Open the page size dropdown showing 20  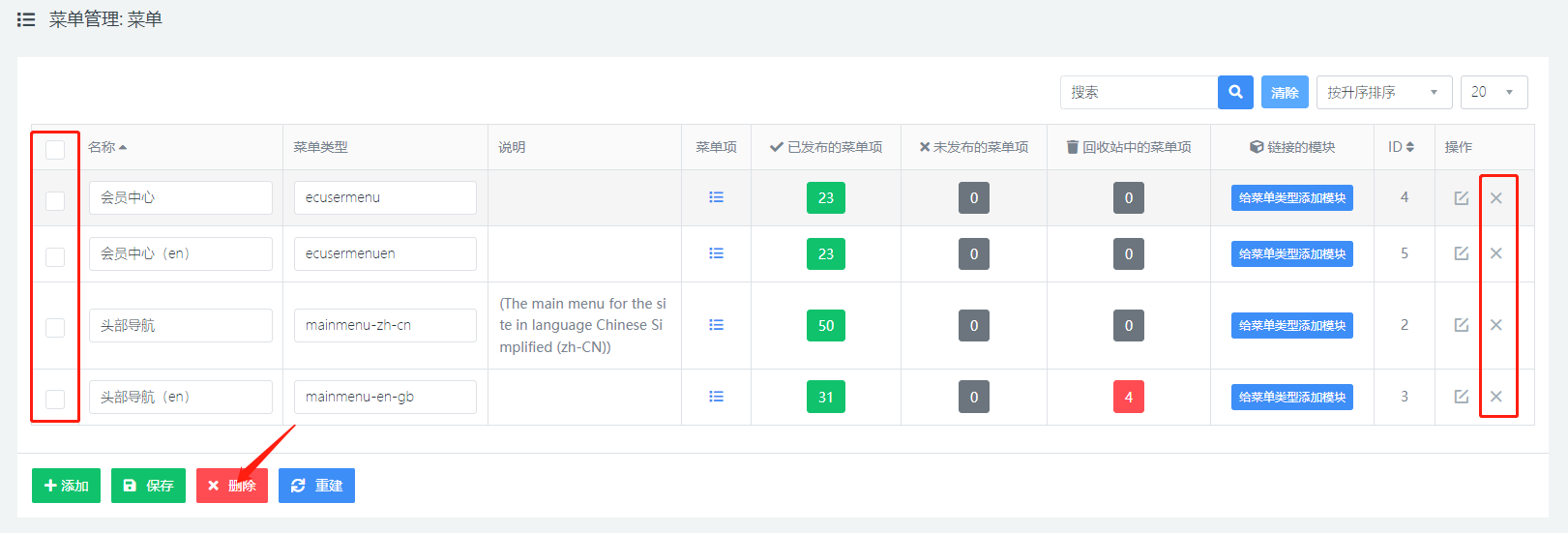click(1494, 92)
